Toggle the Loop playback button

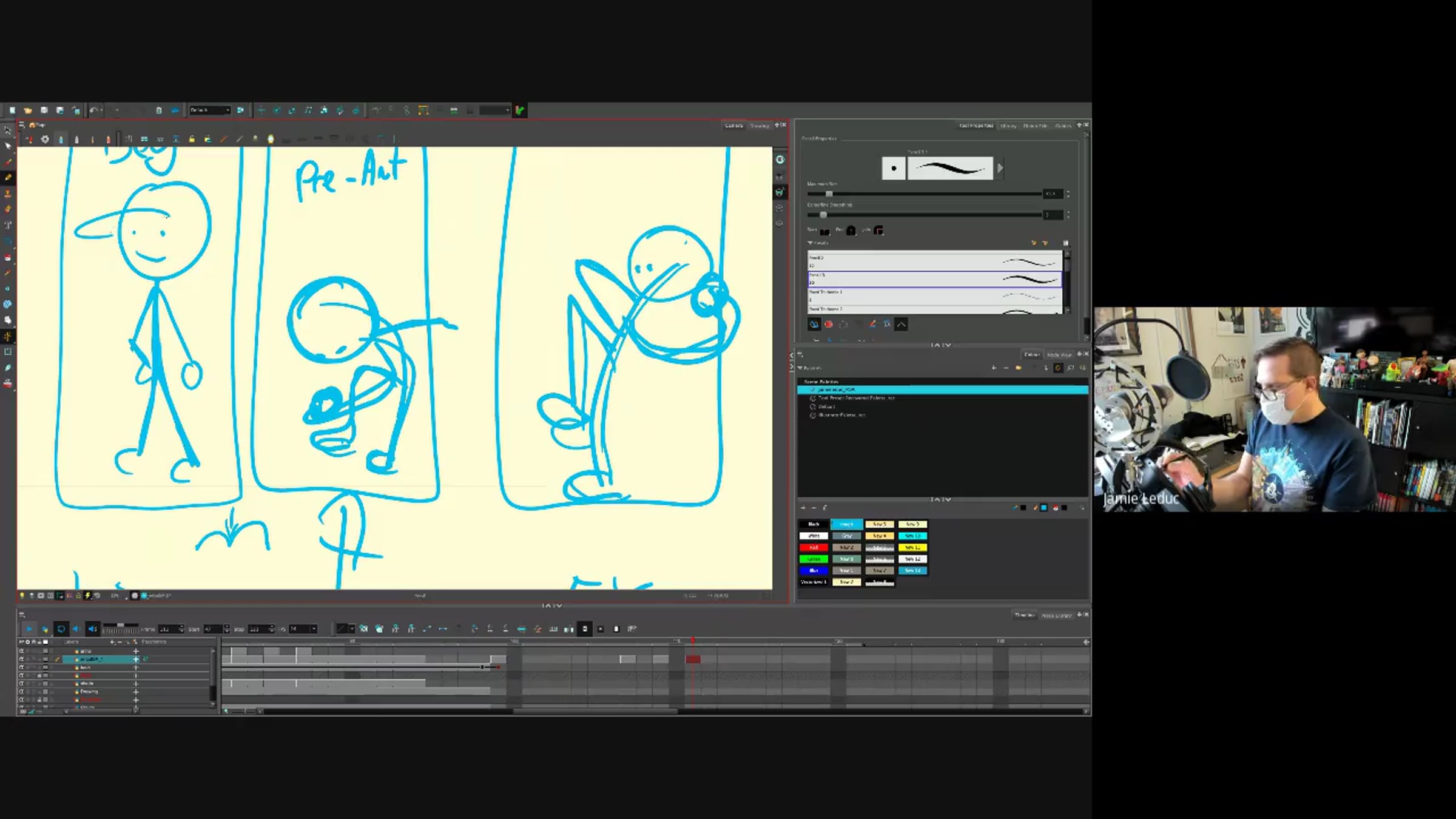click(x=61, y=629)
